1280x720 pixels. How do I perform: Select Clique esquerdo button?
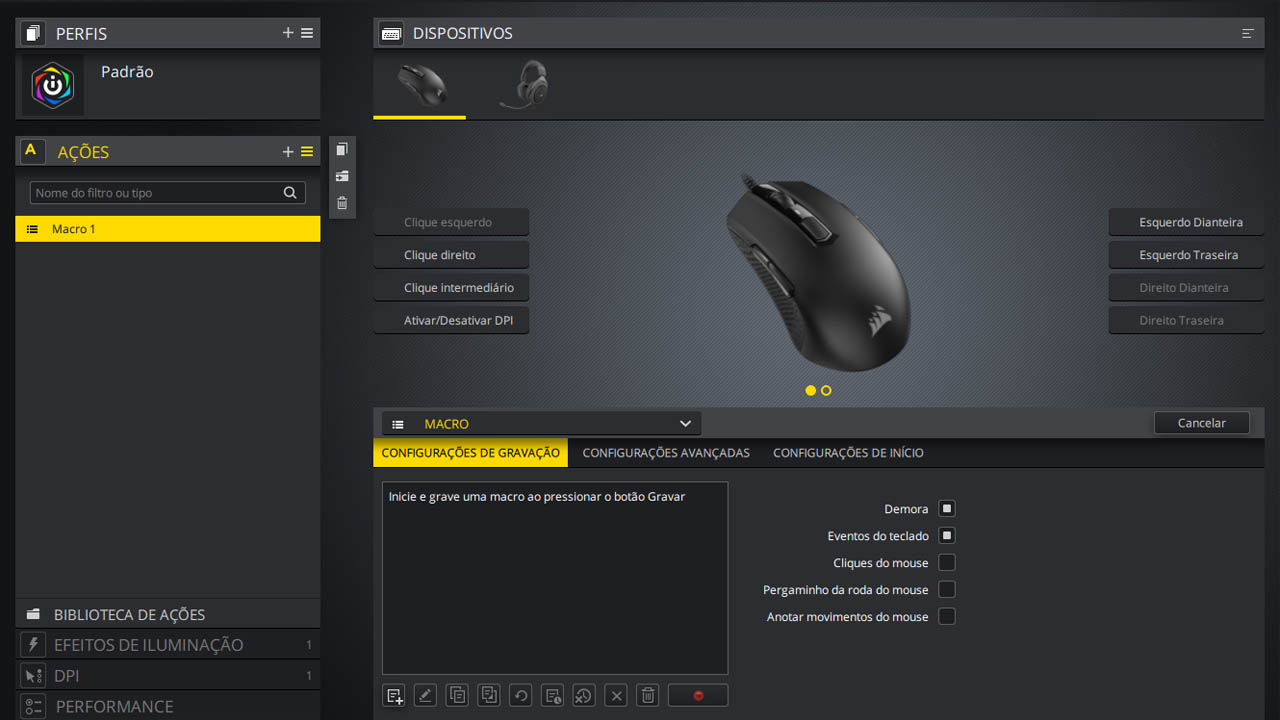click(451, 222)
